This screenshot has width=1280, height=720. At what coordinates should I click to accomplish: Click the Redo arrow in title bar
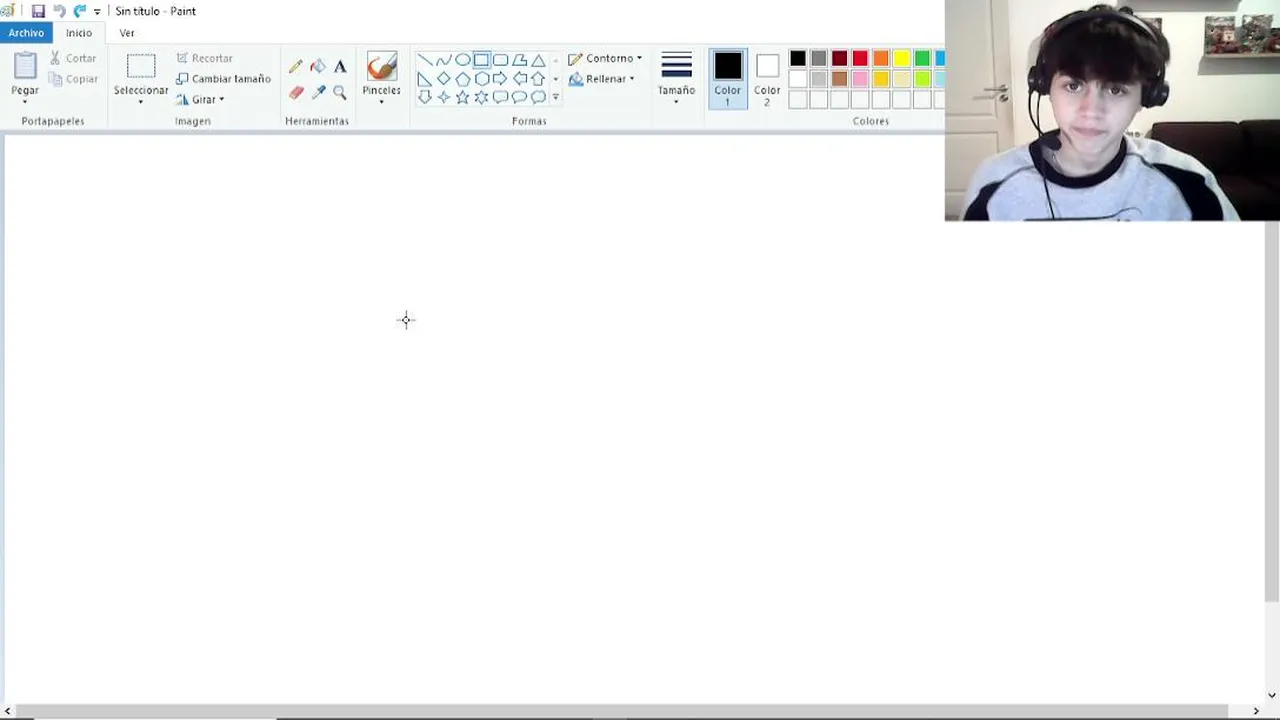(x=80, y=11)
